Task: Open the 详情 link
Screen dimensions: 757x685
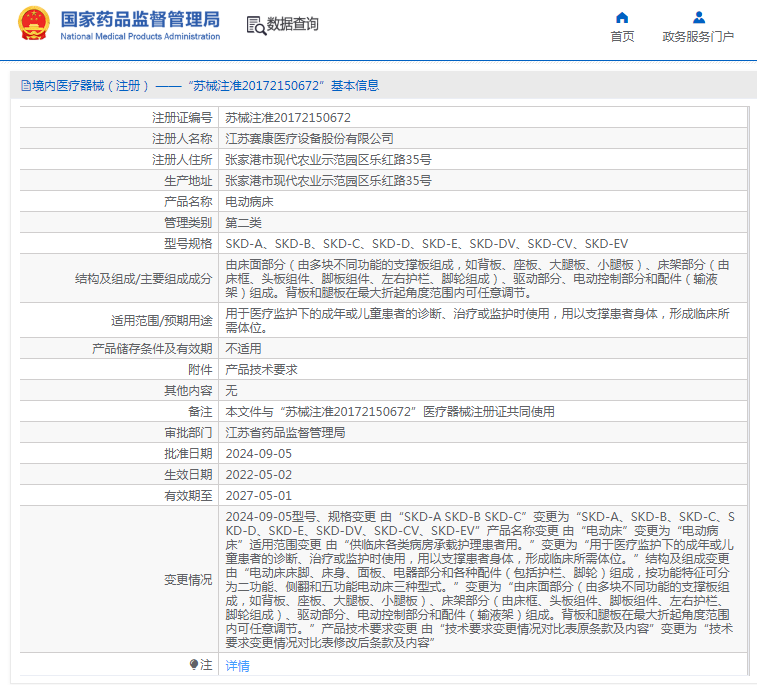Action: 237,666
